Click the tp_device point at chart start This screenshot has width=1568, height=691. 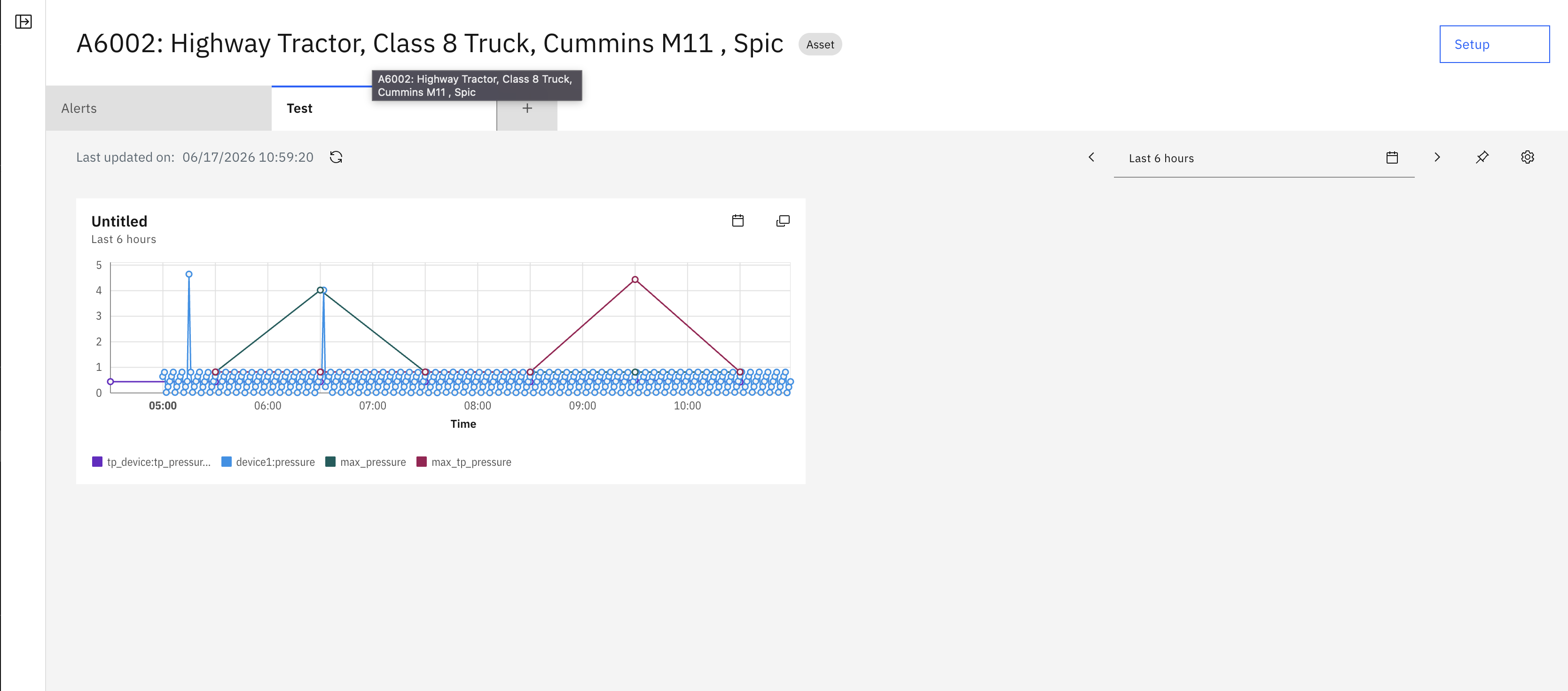coord(110,382)
